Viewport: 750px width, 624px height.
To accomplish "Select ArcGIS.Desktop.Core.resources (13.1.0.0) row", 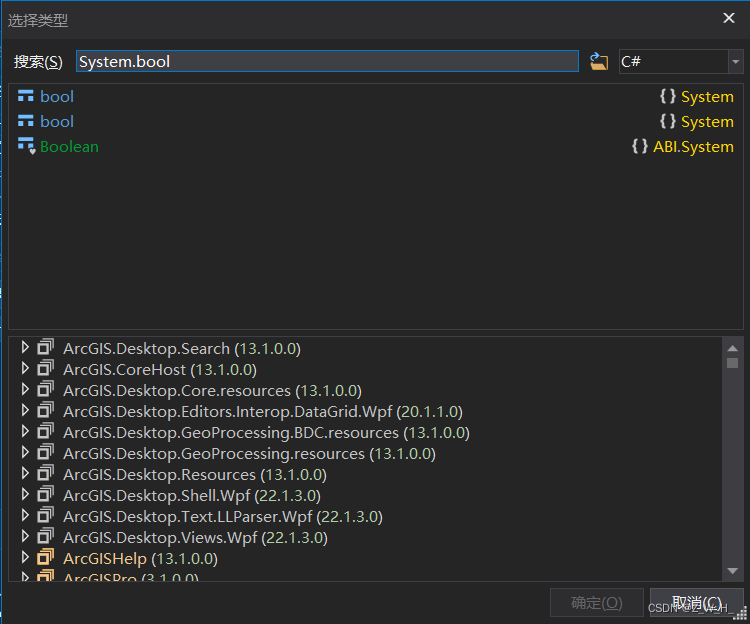I will (212, 391).
